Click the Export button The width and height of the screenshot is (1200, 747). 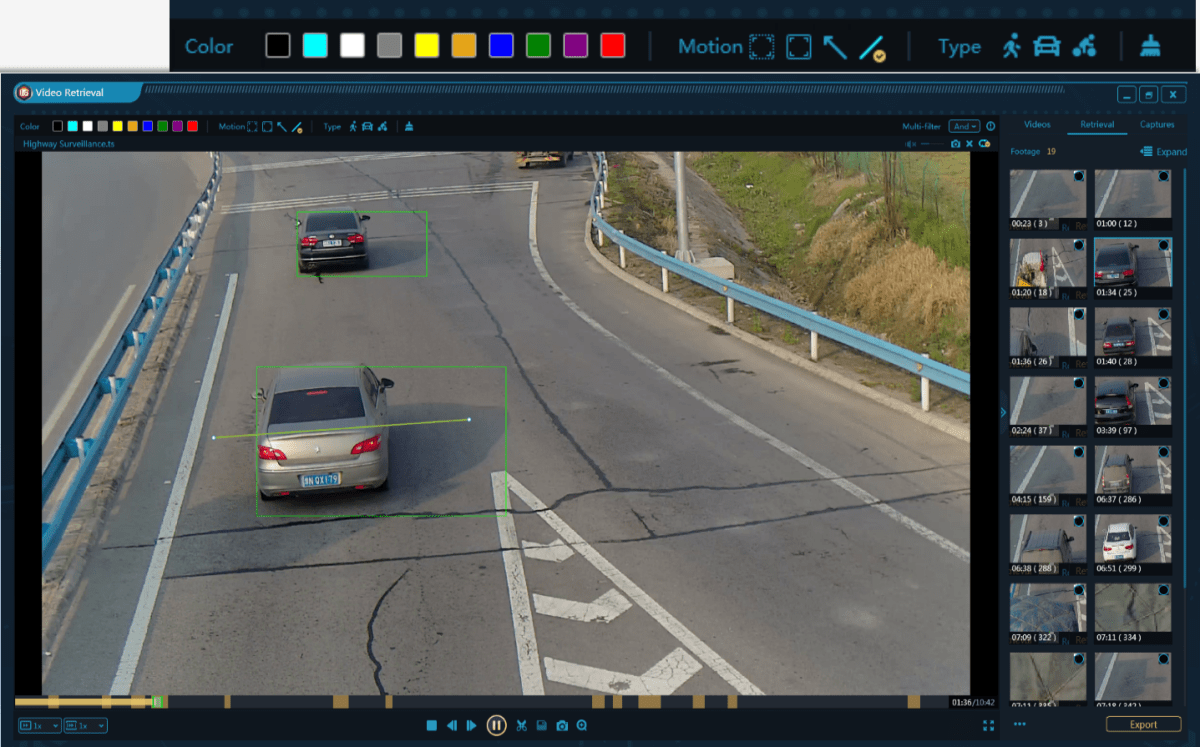(1143, 724)
